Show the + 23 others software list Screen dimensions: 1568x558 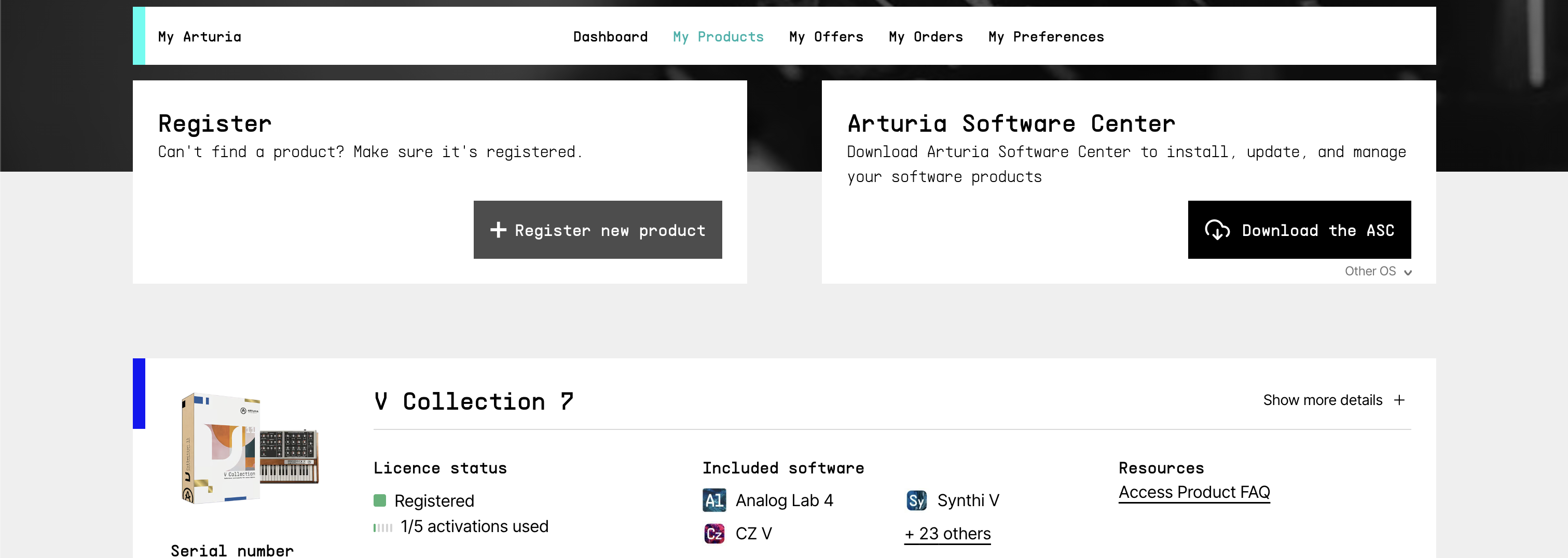tap(947, 534)
